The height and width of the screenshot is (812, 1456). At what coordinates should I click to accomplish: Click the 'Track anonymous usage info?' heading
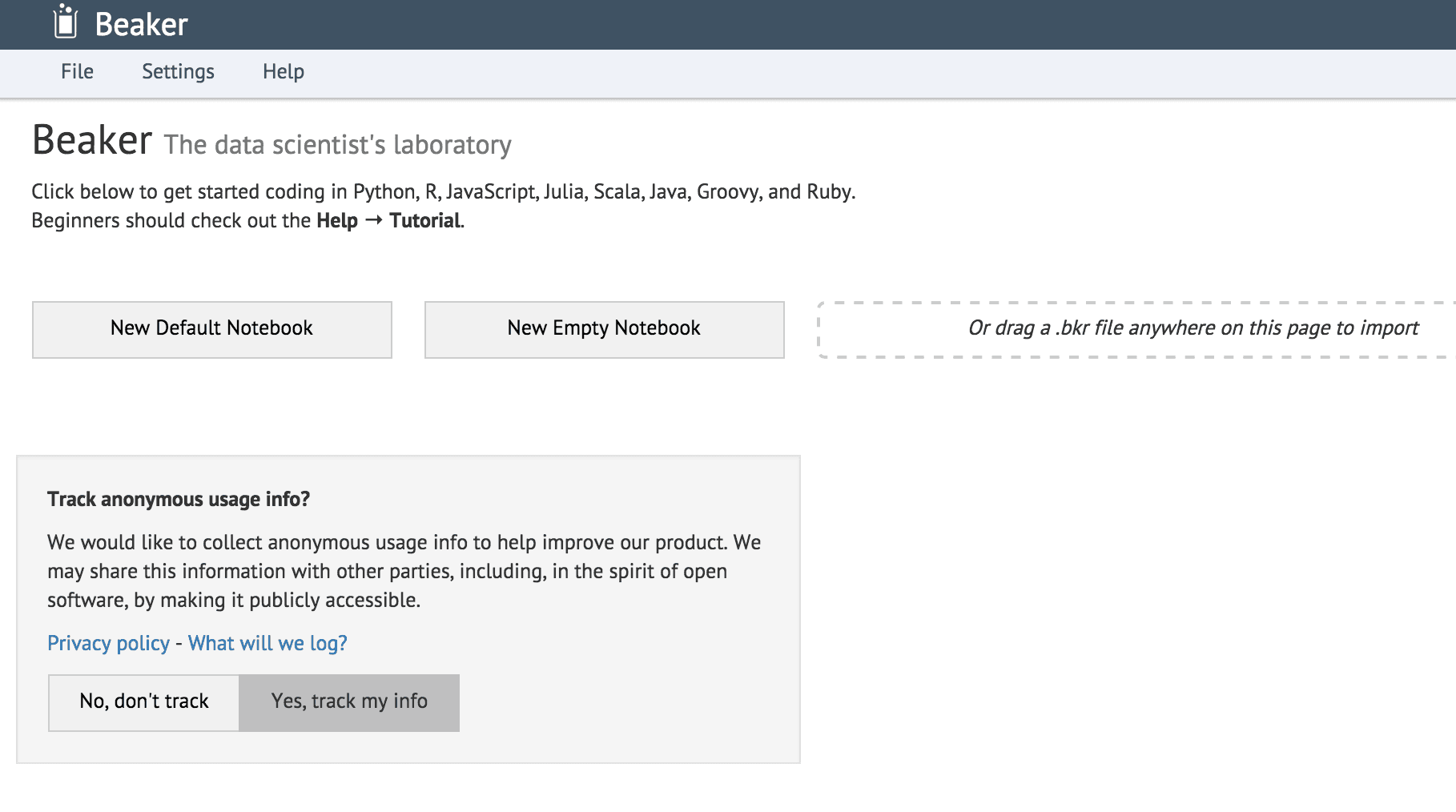point(179,499)
